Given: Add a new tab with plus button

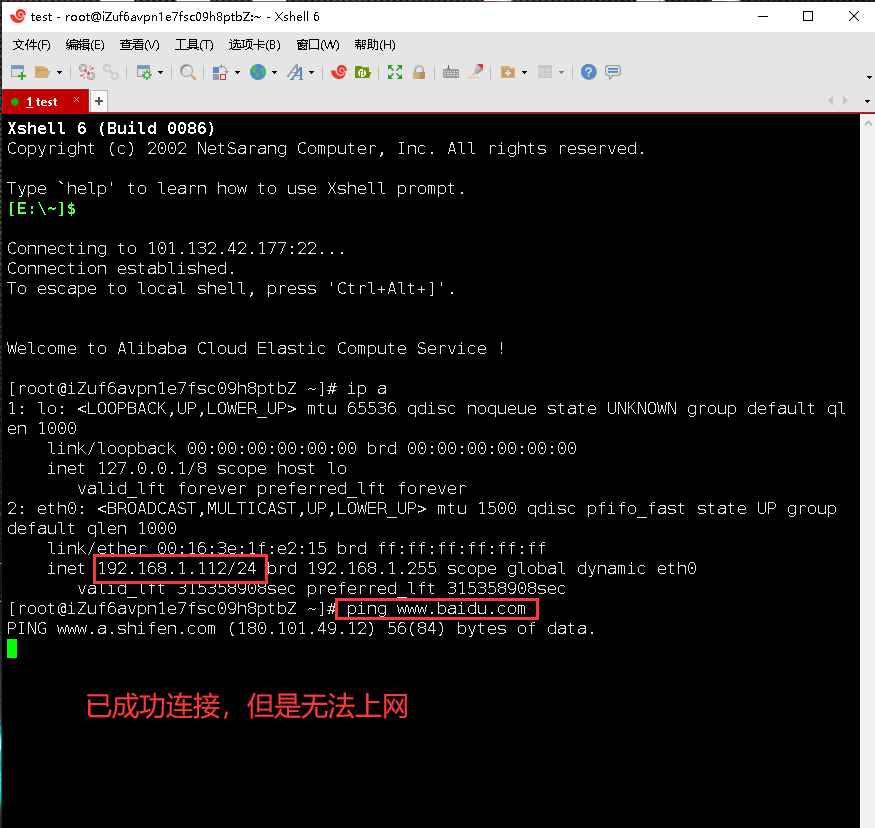Looking at the screenshot, I should 99,101.
